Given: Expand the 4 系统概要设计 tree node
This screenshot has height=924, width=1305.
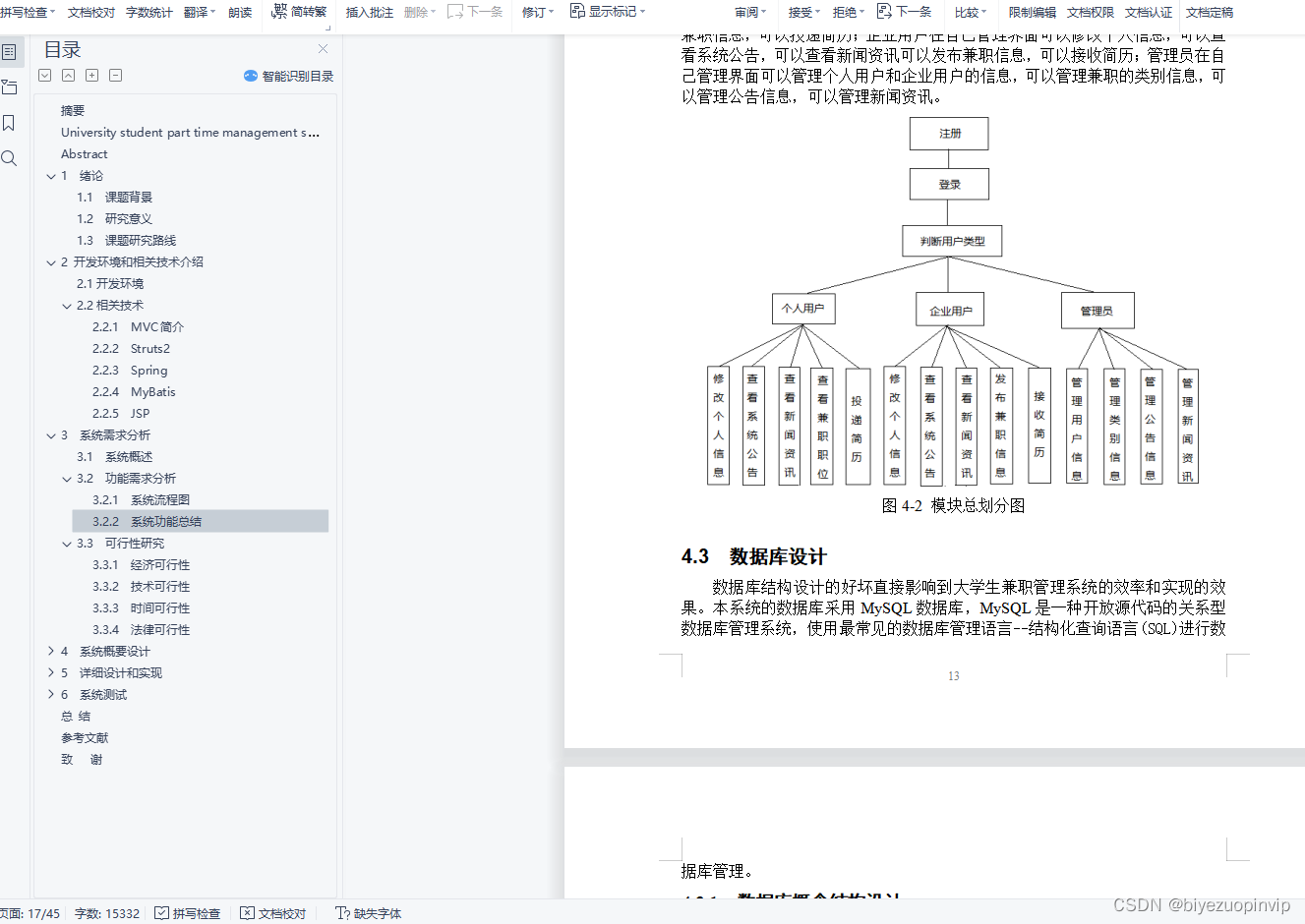Looking at the screenshot, I should pos(51,651).
